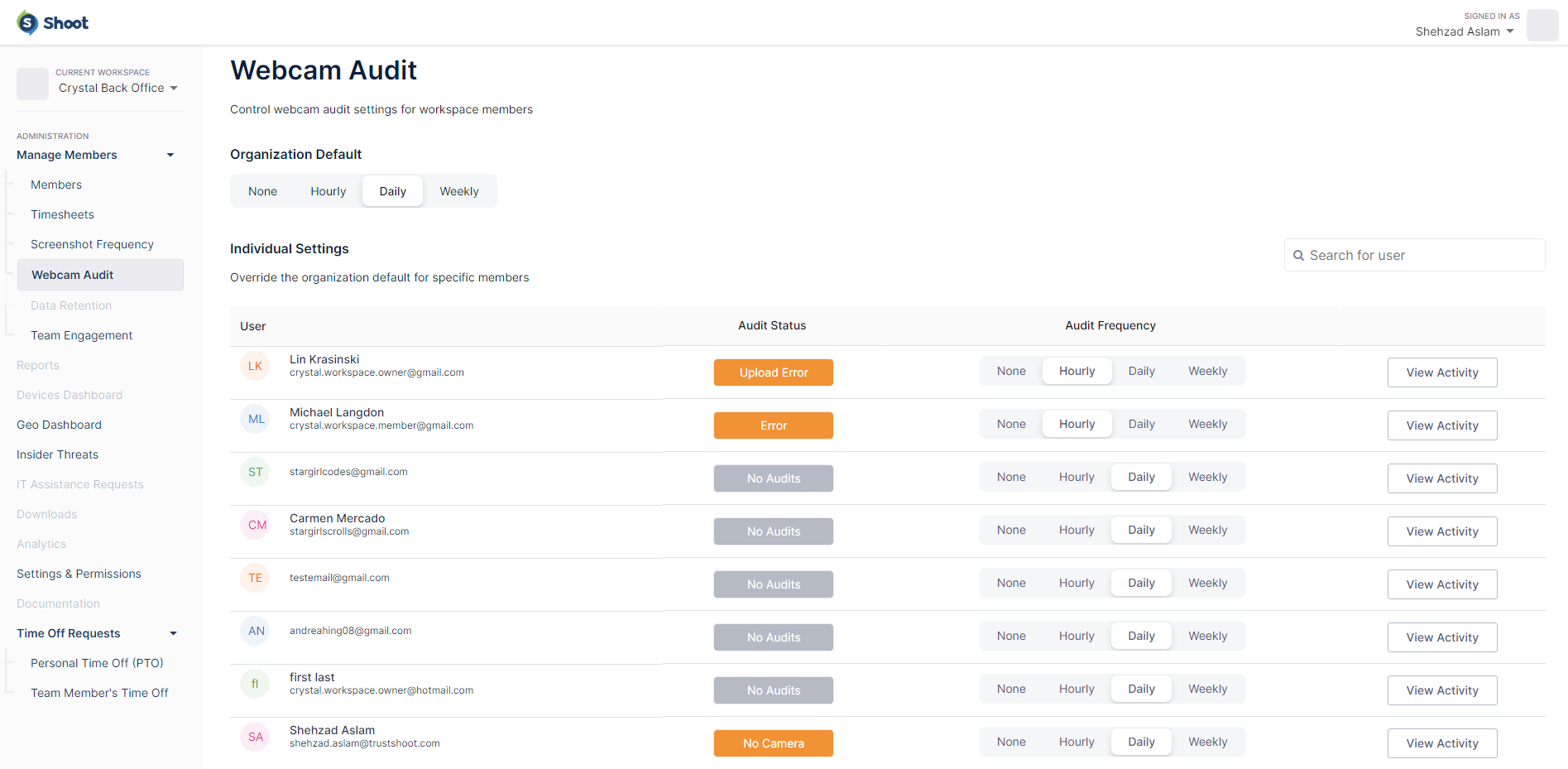Viewport: 1568px width, 769px height.
Task: Select Hourly for Shehzad Aslam's audit frequency
Action: (x=1076, y=742)
